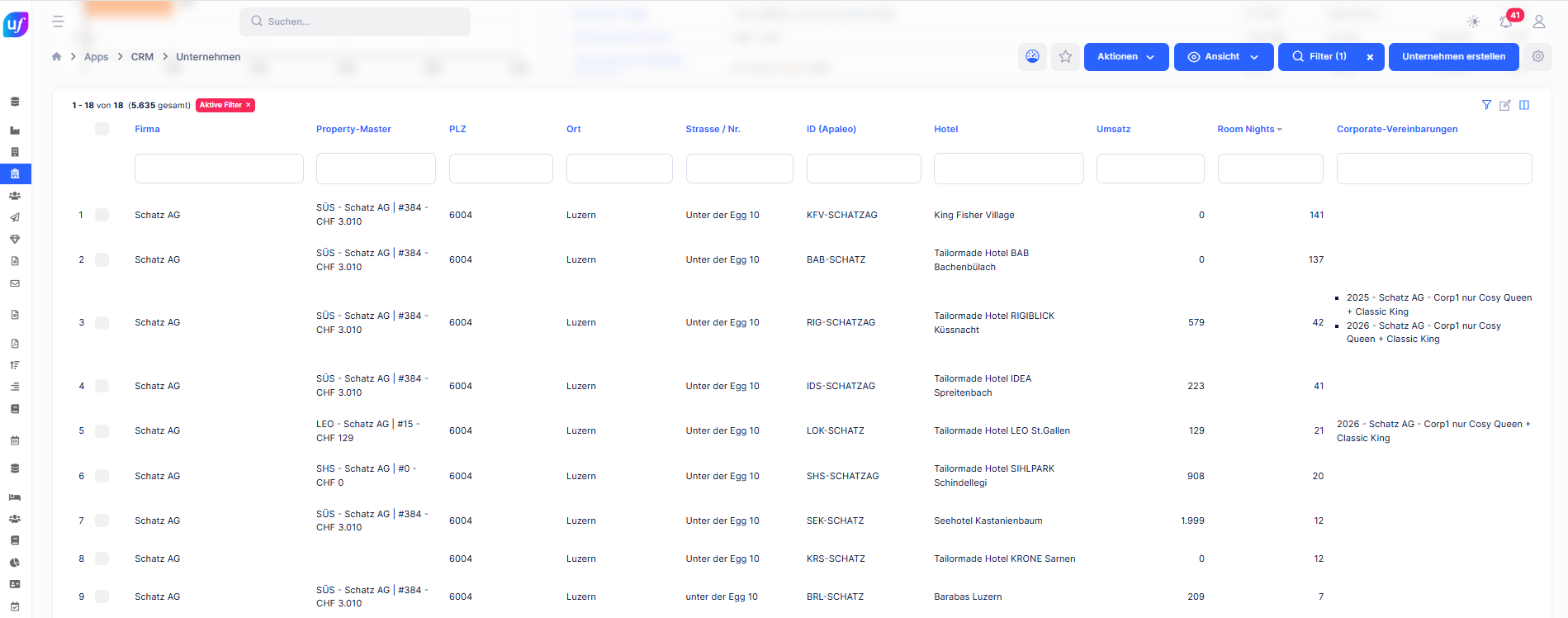The width and height of the screenshot is (1568, 618).
Task: Open the highlighted building sidebar icon
Action: [x=15, y=174]
